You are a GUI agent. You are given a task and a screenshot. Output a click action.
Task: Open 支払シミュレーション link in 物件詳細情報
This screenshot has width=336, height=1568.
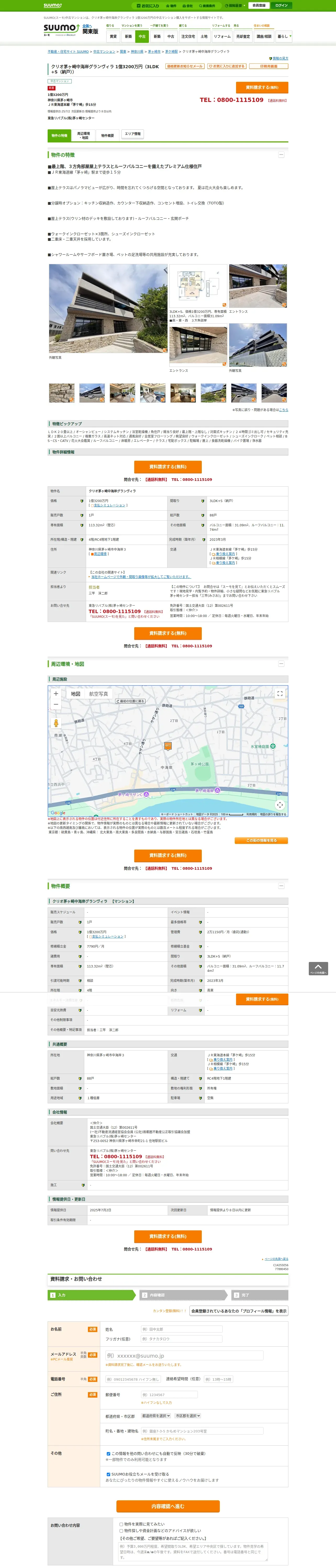pyautogui.click(x=109, y=505)
